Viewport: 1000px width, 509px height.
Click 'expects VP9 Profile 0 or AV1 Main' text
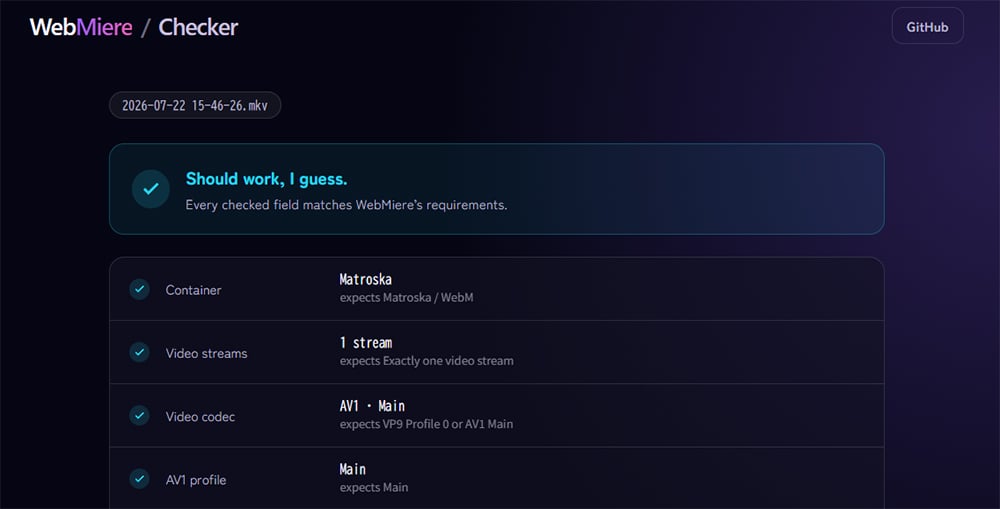(x=426, y=424)
